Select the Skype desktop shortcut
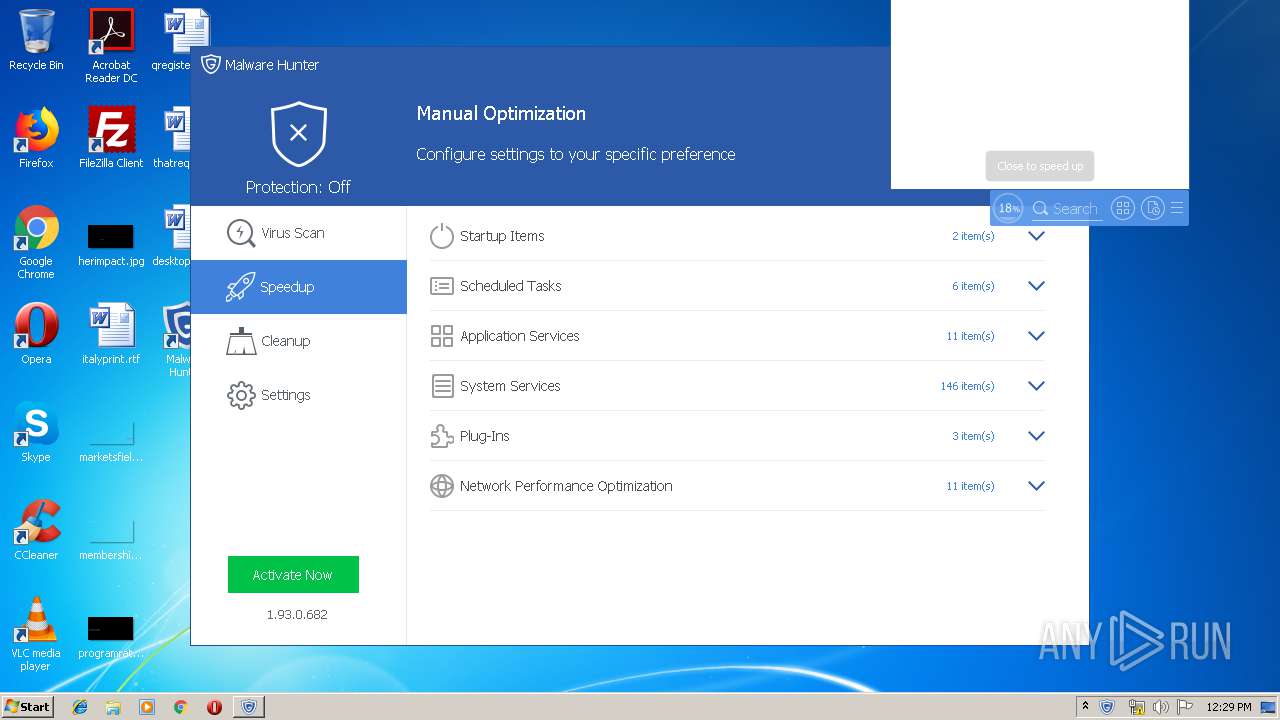The image size is (1280, 720). (x=36, y=432)
